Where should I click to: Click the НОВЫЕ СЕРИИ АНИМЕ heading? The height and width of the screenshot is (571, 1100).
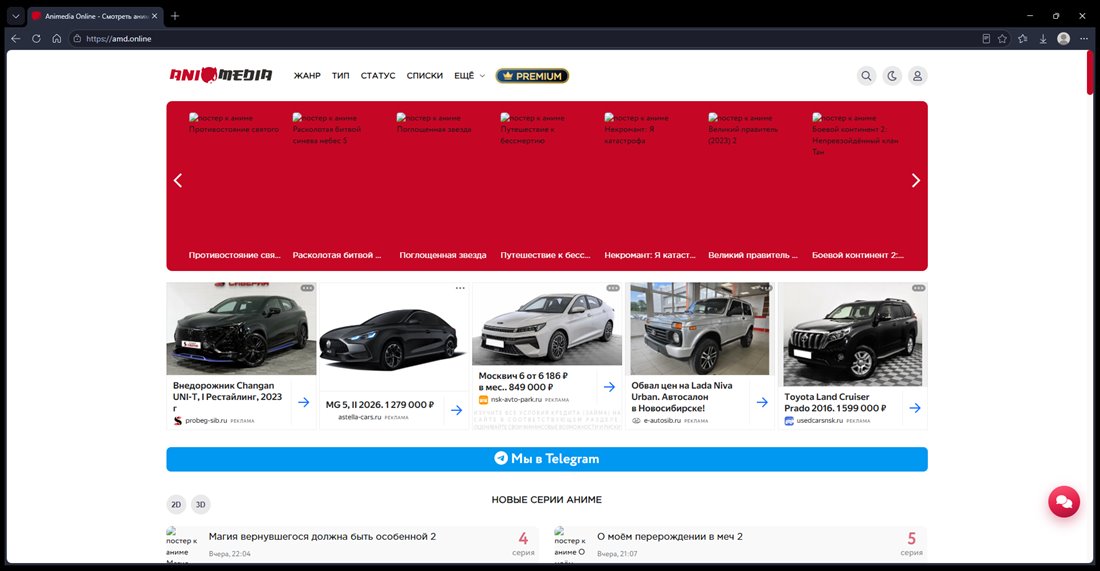pyautogui.click(x=546, y=499)
